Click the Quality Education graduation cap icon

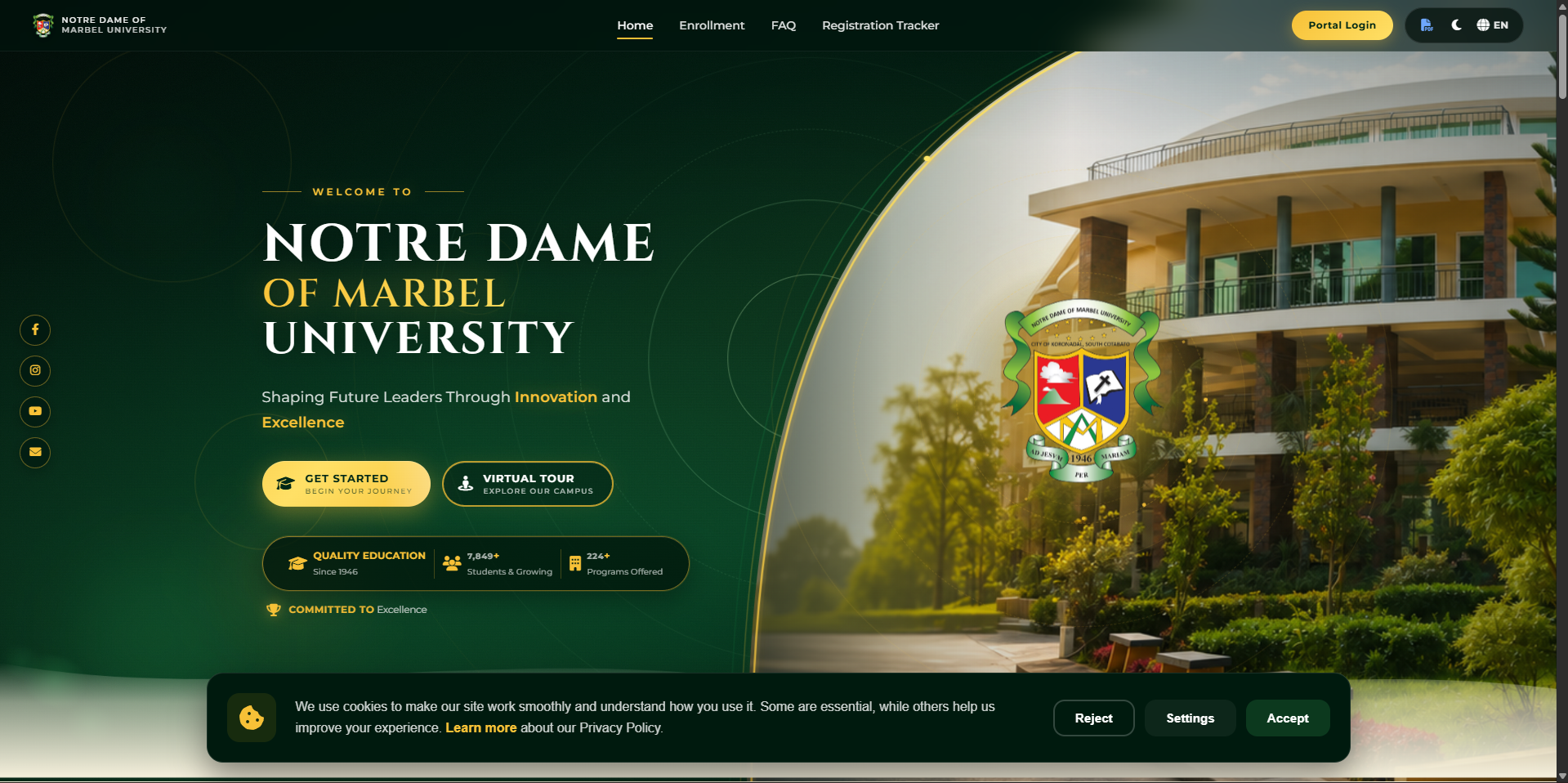coord(297,563)
